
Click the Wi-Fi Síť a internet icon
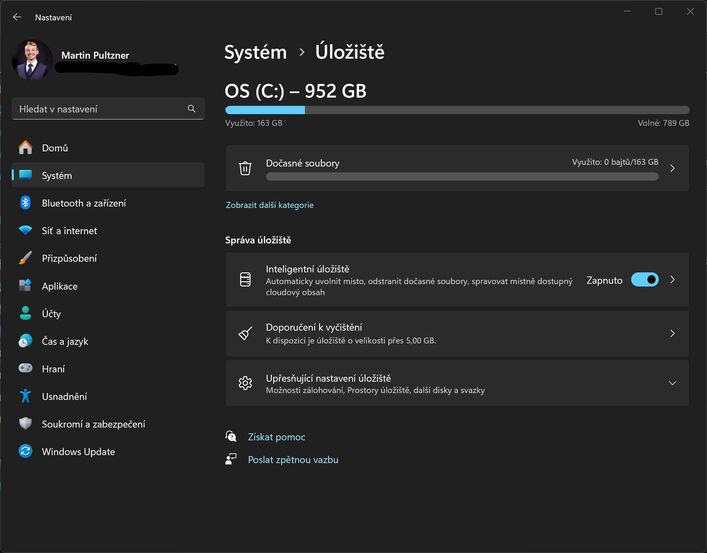tap(25, 230)
